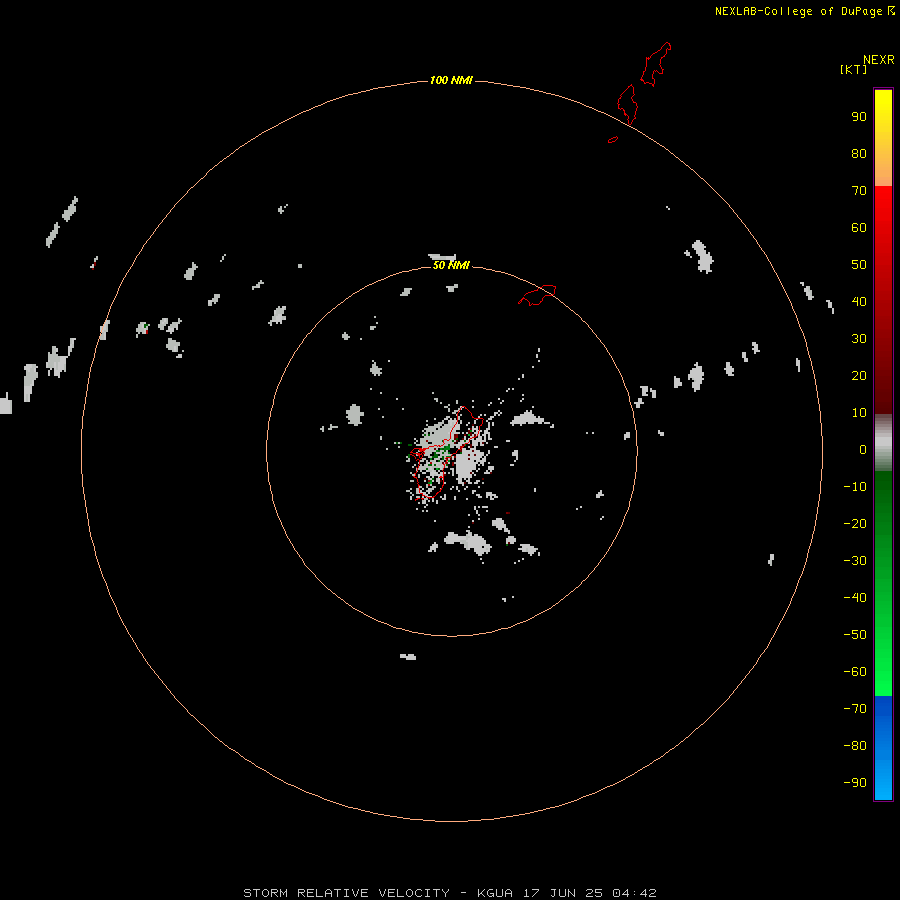The height and width of the screenshot is (900, 900).
Task: Click the NEXR label above the color scale
Action: click(x=879, y=60)
